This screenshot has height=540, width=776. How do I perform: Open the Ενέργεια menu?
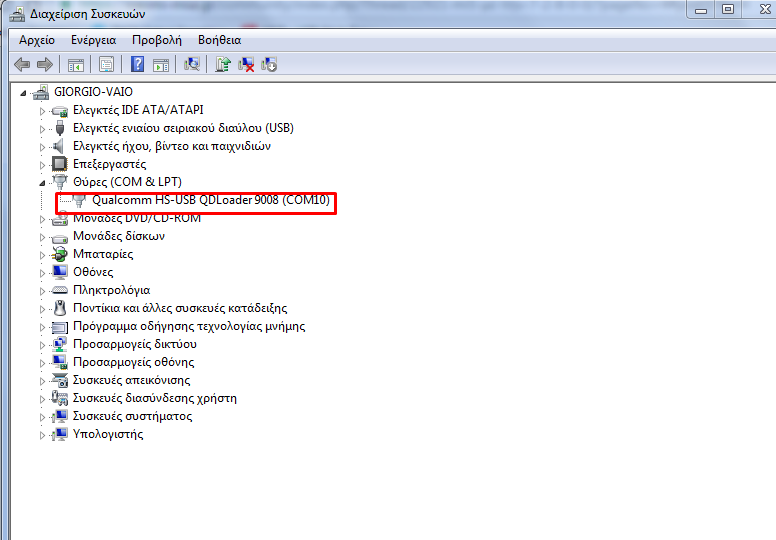[93, 40]
